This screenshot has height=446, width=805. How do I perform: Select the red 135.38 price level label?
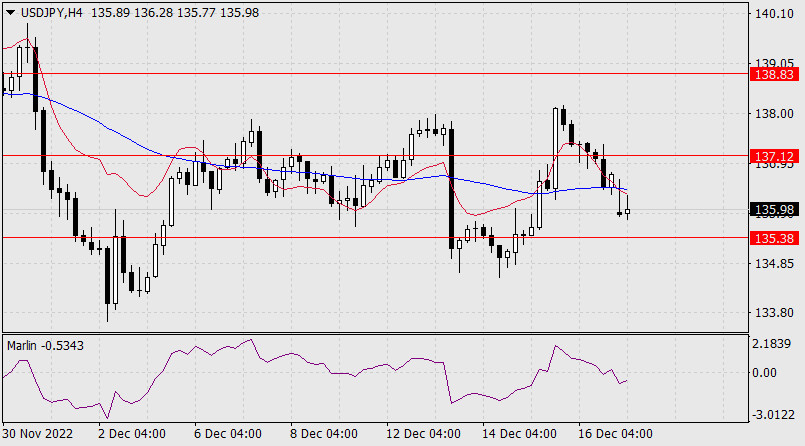[x=775, y=238]
